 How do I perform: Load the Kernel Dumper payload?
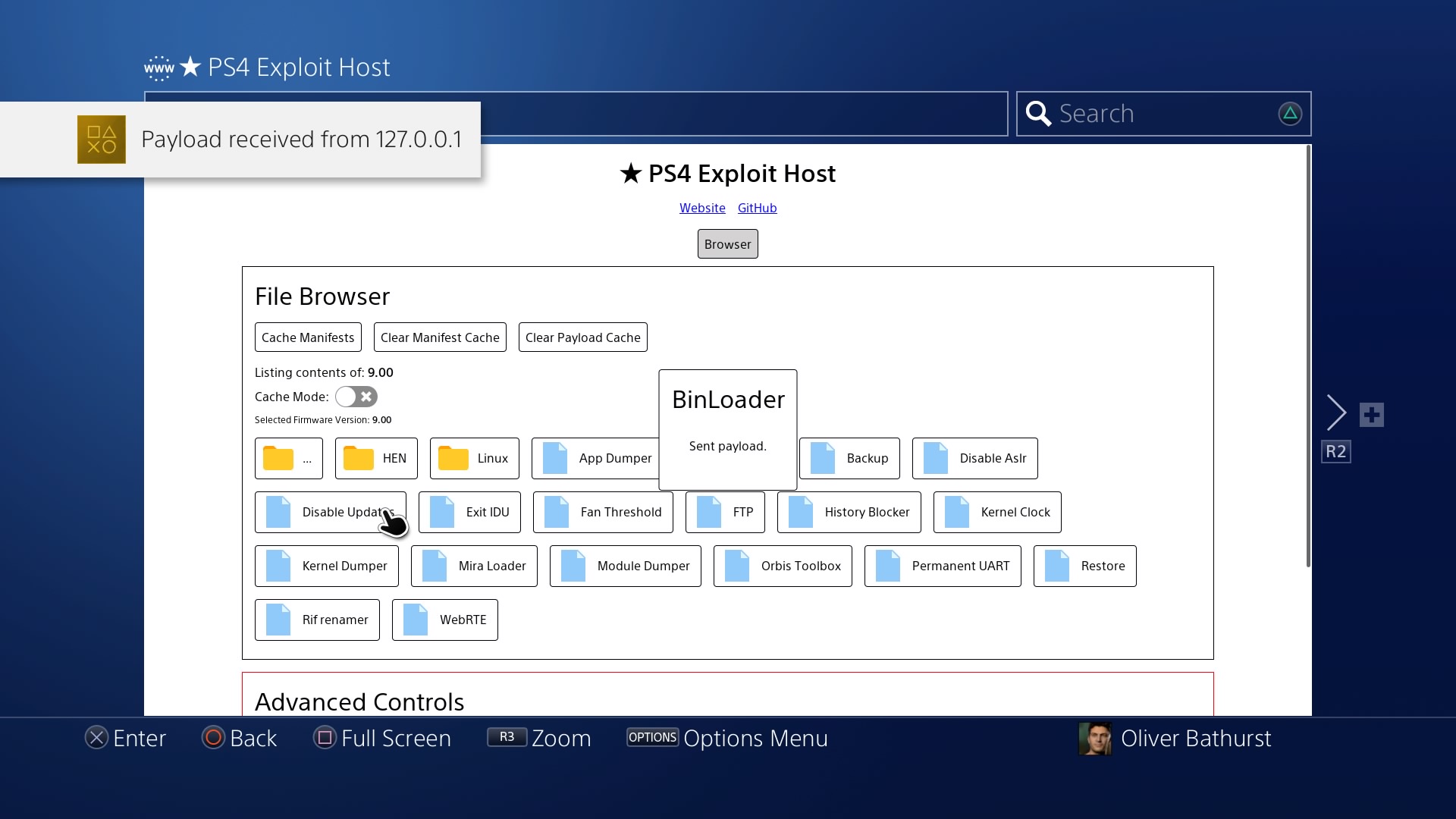point(326,566)
